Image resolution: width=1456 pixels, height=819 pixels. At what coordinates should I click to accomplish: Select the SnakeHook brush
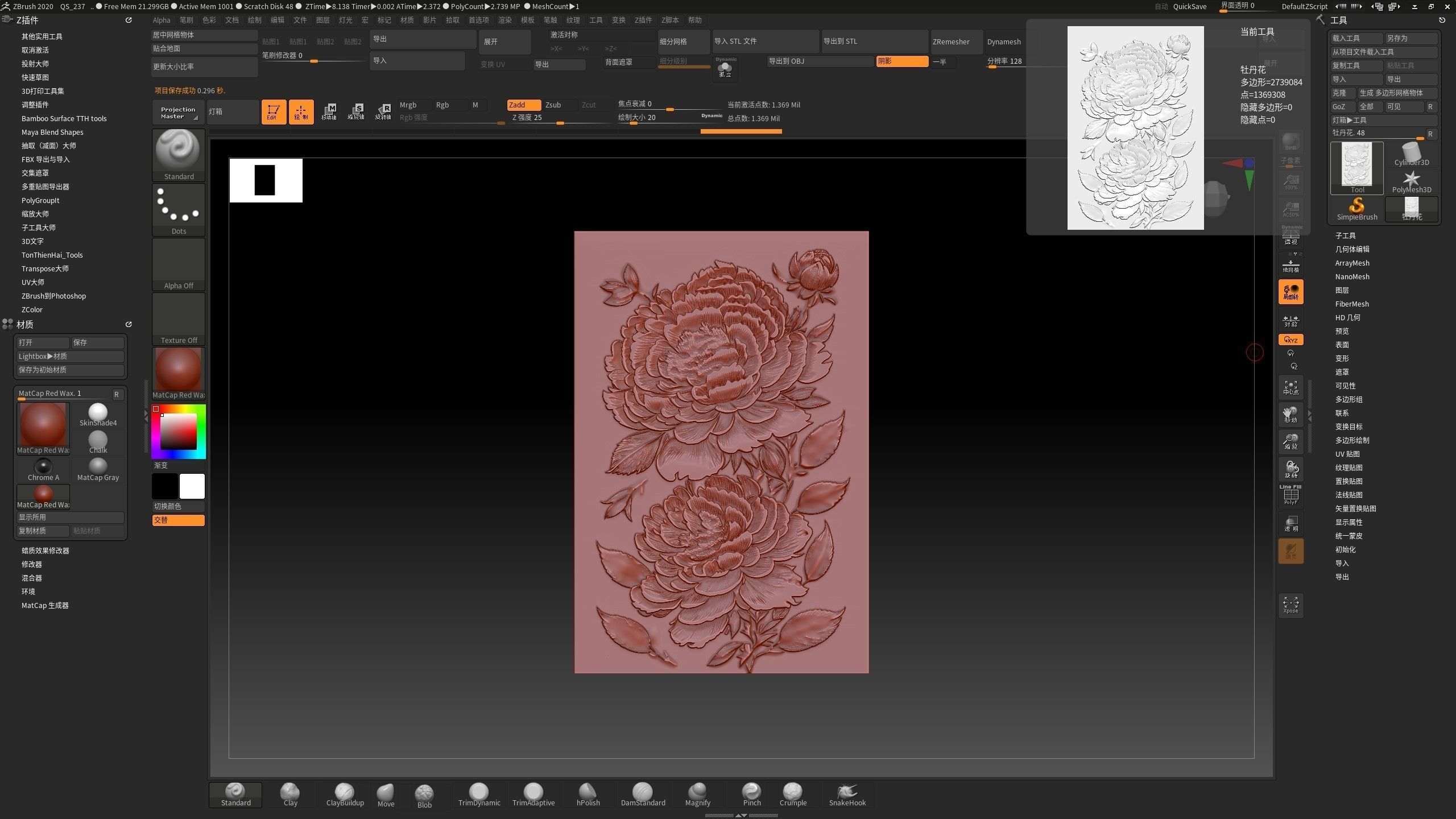(847, 793)
